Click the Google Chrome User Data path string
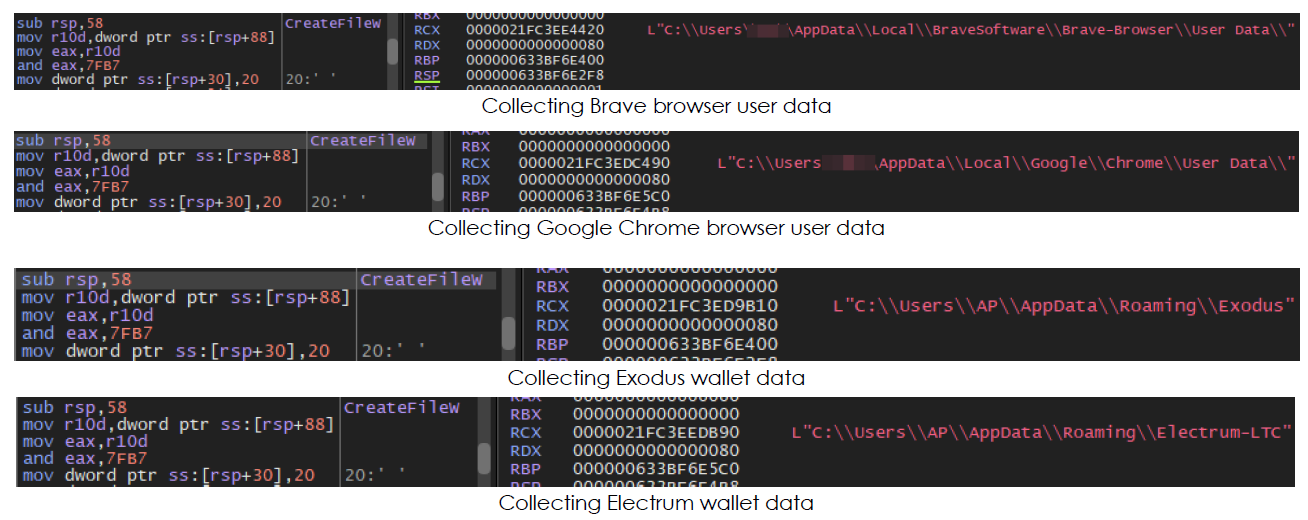 point(1007,163)
